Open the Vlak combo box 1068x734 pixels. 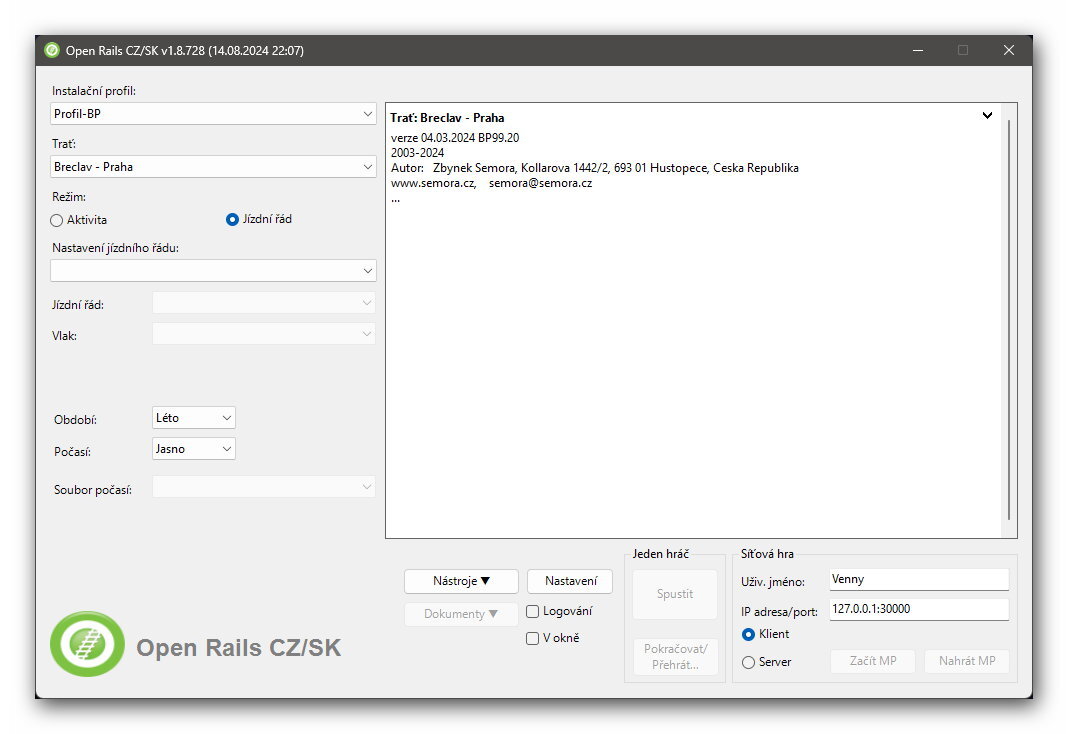pos(264,334)
